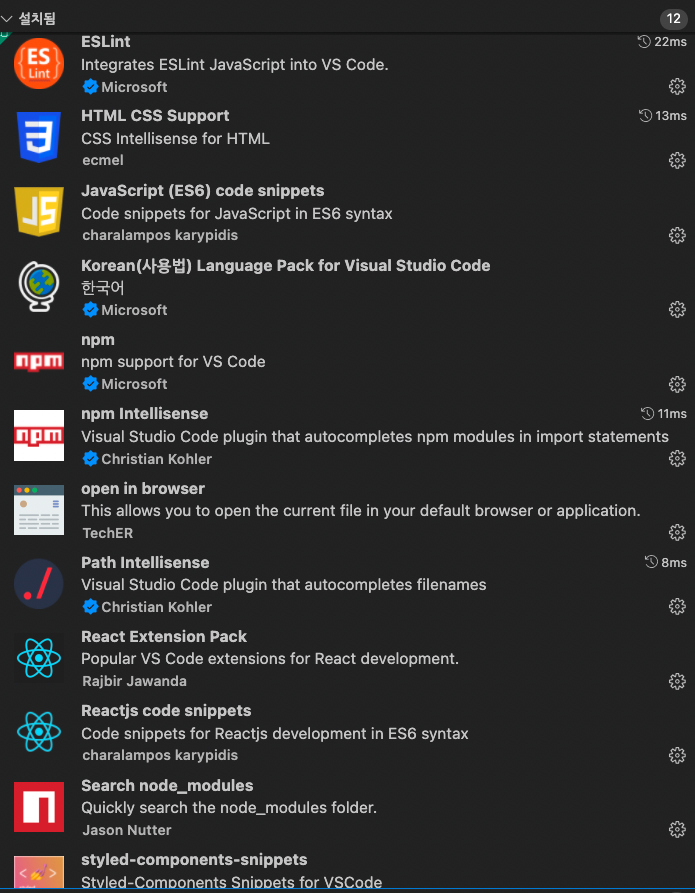Open the manage gear for HTML CSS Support
Image resolution: width=695 pixels, height=893 pixels.
click(x=677, y=161)
